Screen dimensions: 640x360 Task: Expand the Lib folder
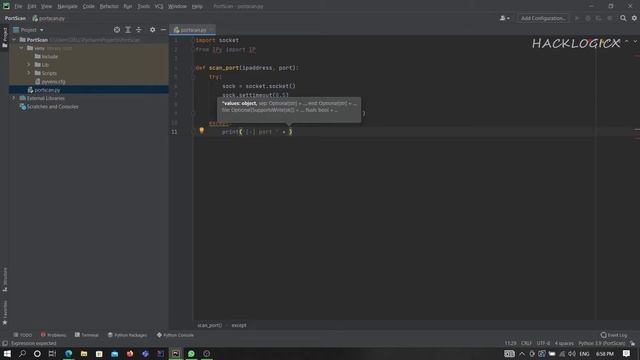coord(29,64)
